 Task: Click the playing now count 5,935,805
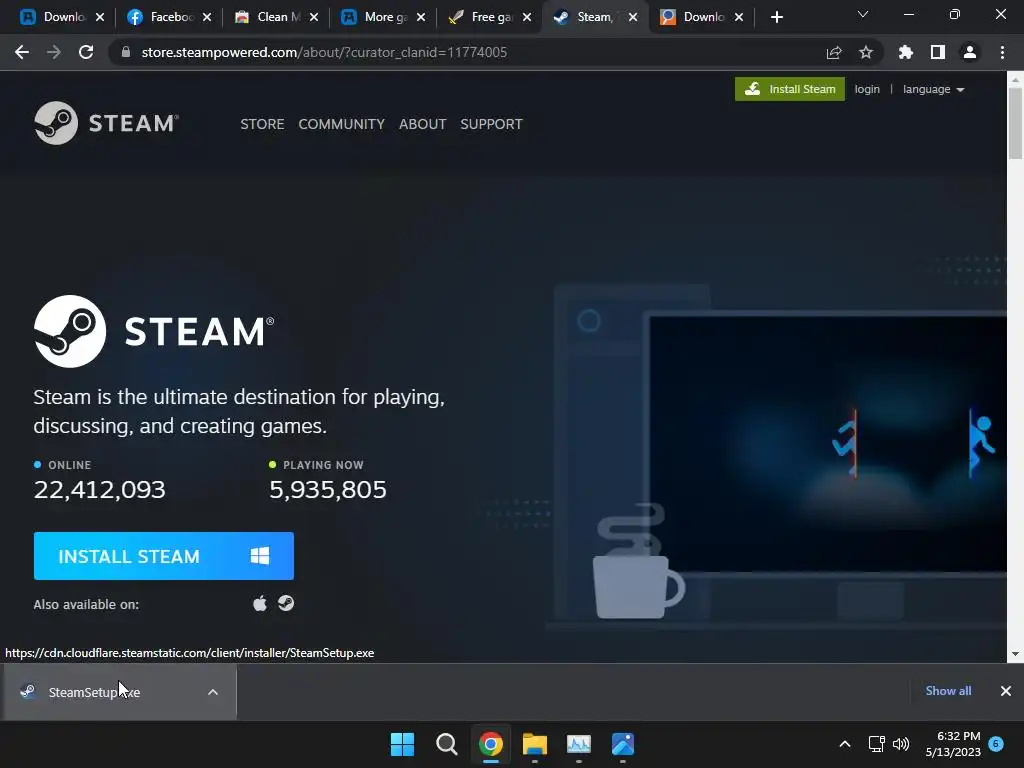328,490
